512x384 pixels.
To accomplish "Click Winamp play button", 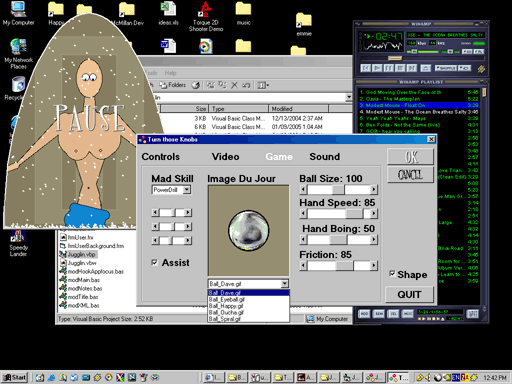I will pos(377,68).
